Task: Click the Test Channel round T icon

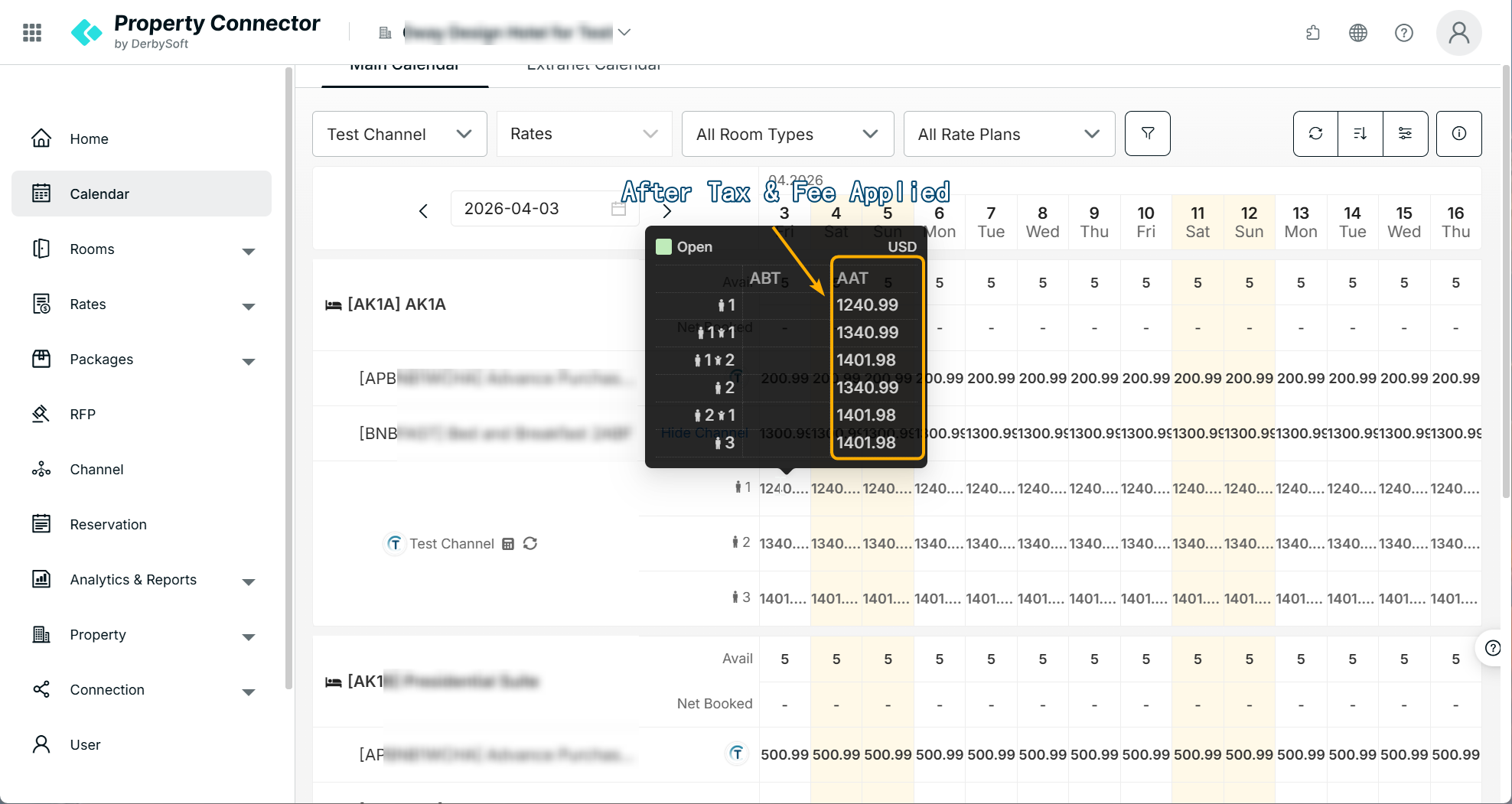Action: pyautogui.click(x=394, y=543)
